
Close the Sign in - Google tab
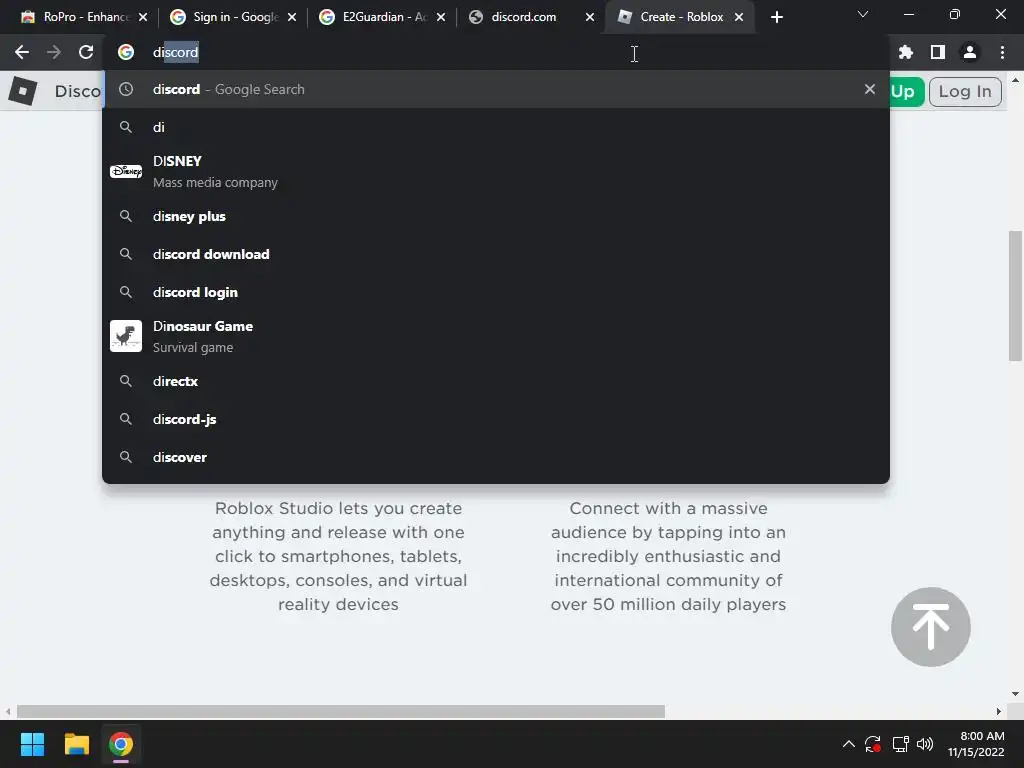point(292,17)
